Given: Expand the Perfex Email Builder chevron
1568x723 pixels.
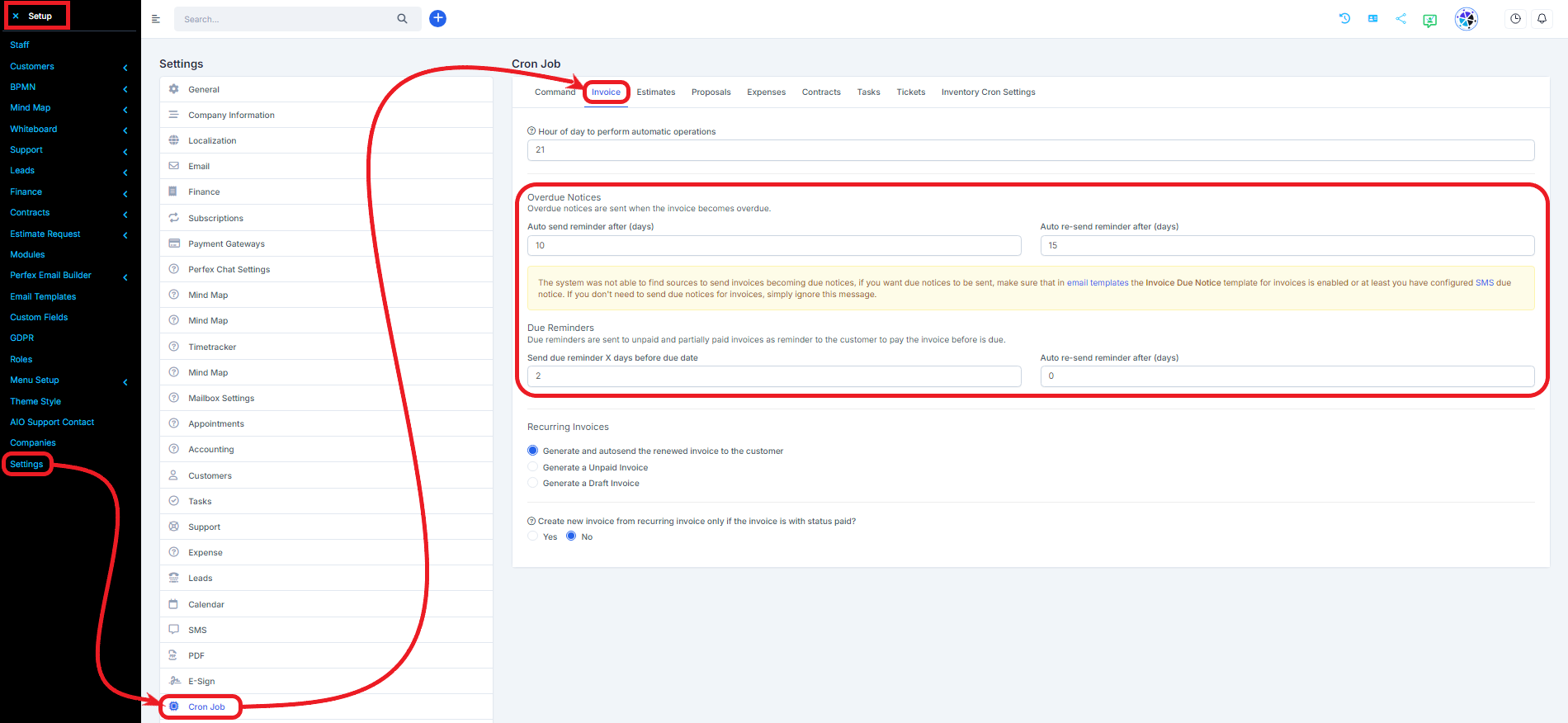Looking at the screenshot, I should pos(125,277).
